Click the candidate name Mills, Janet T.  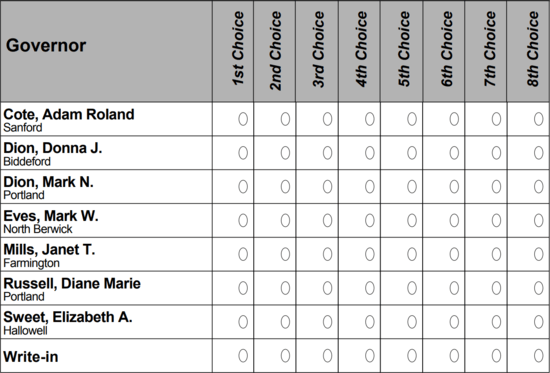[x=49, y=249]
